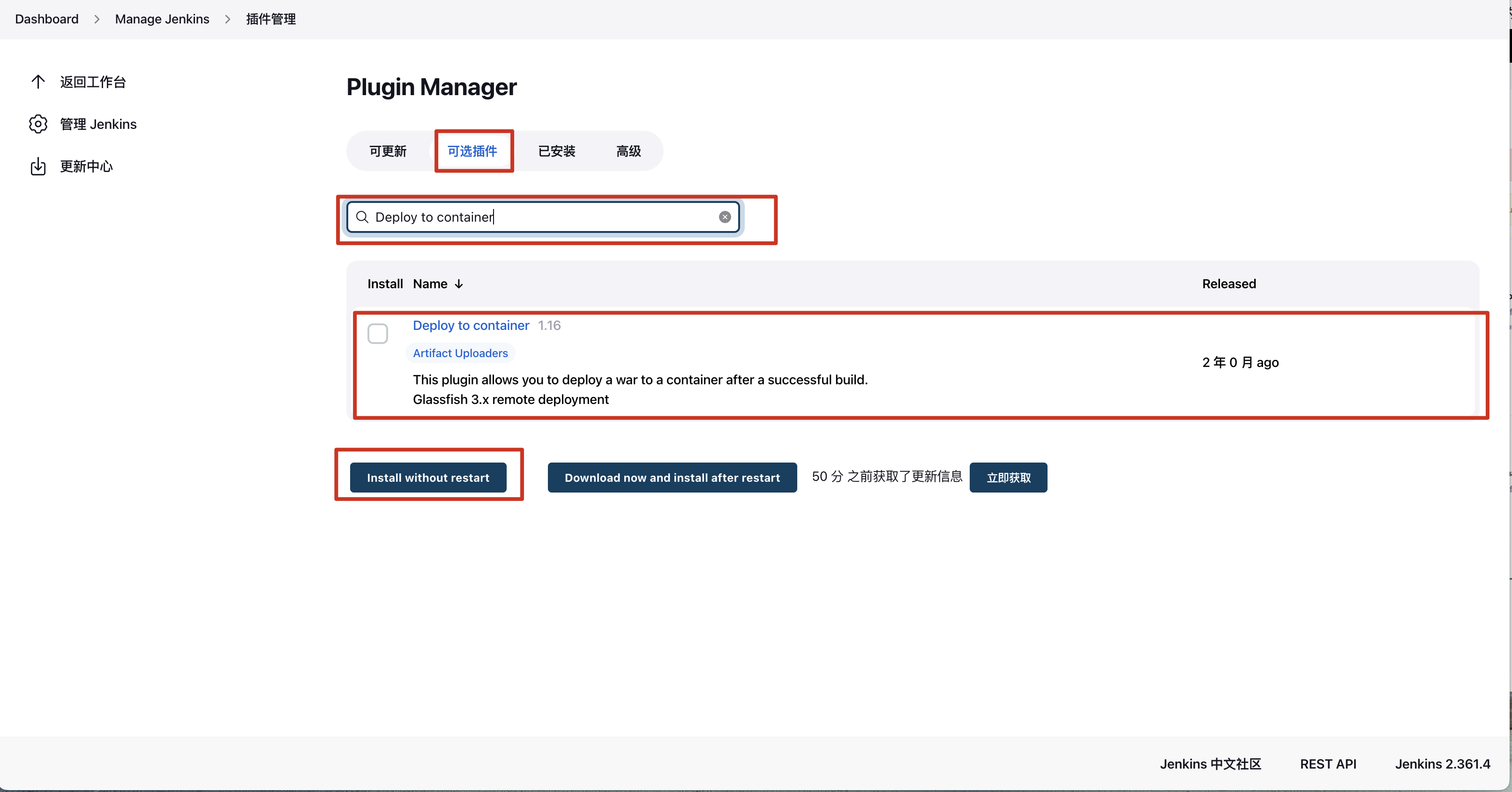1512x792 pixels.
Task: Click the 返回工作台 sidebar link
Action: (93, 82)
